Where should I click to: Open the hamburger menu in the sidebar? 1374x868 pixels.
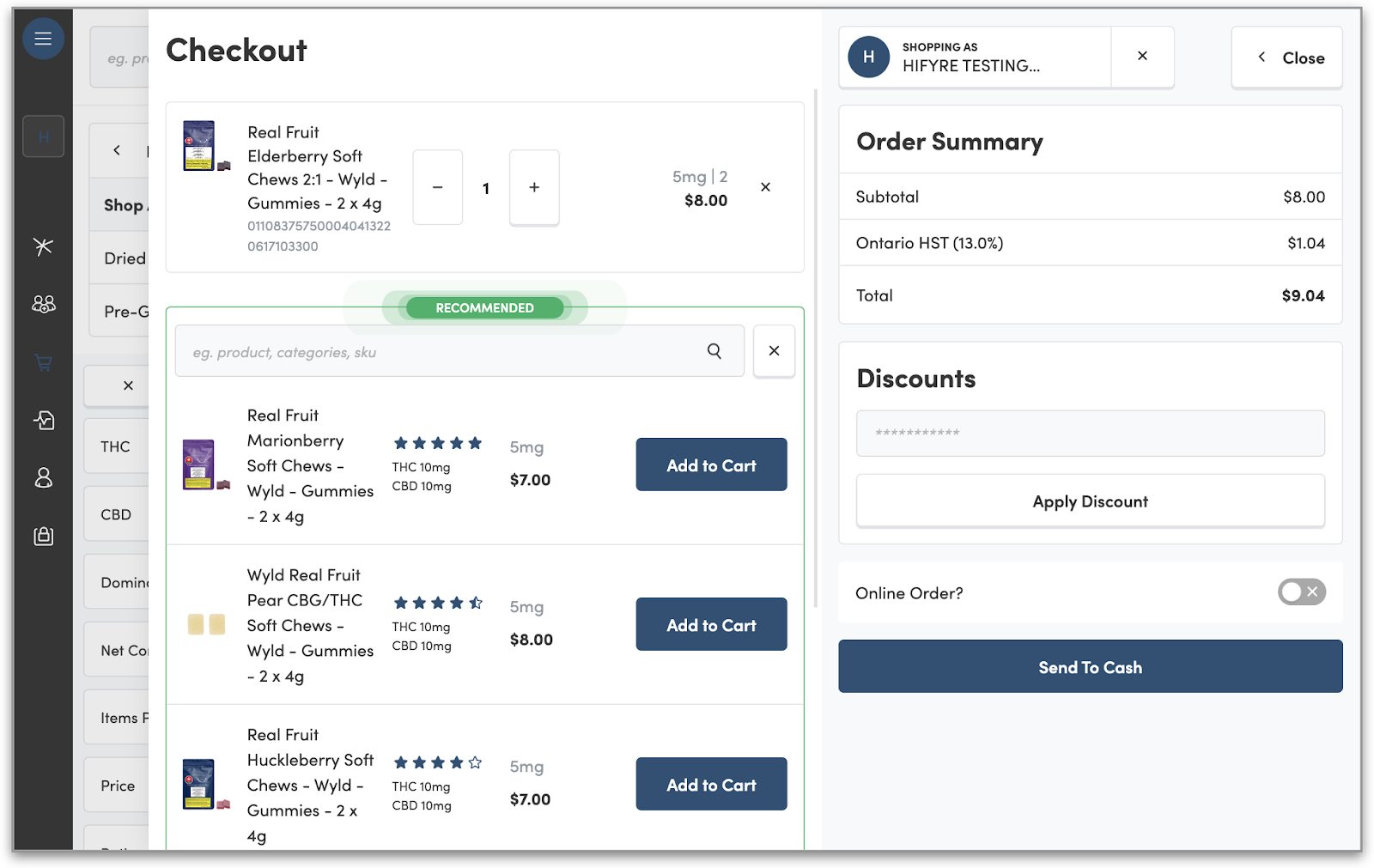click(43, 39)
